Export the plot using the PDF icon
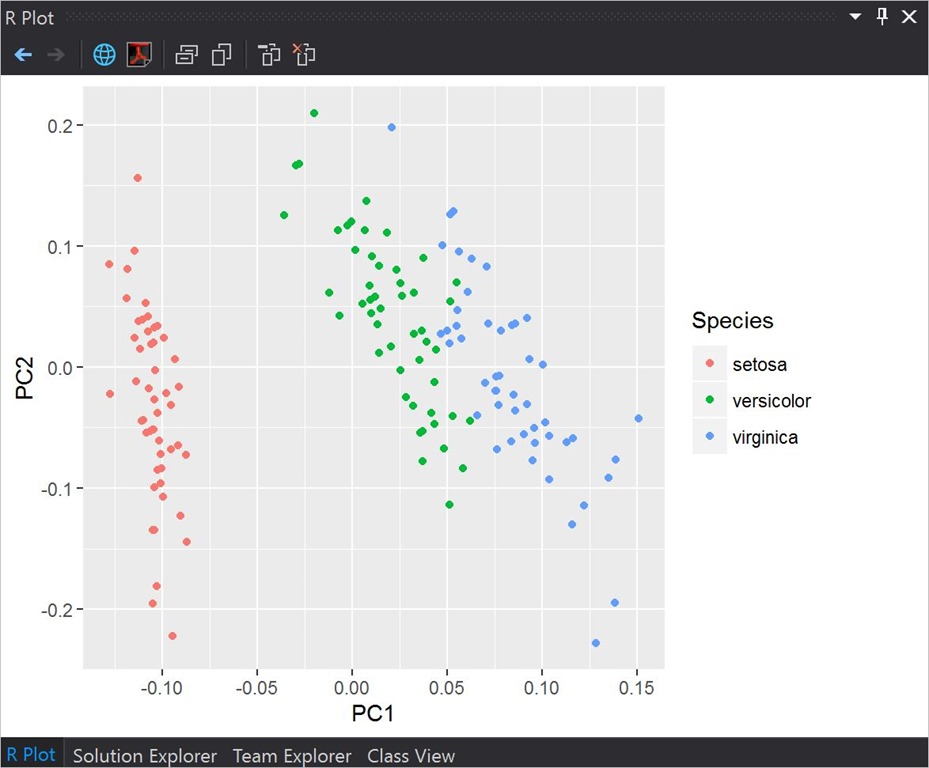 click(x=138, y=54)
